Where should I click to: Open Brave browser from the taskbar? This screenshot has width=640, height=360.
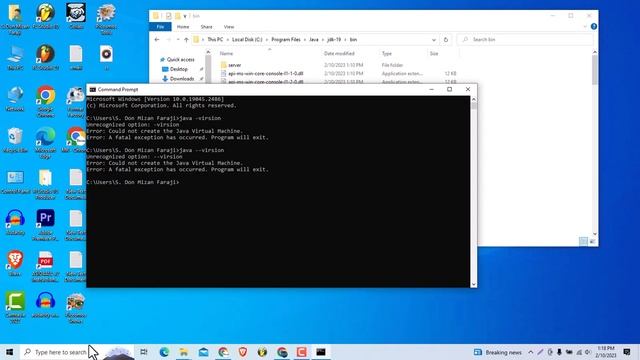click(x=243, y=352)
